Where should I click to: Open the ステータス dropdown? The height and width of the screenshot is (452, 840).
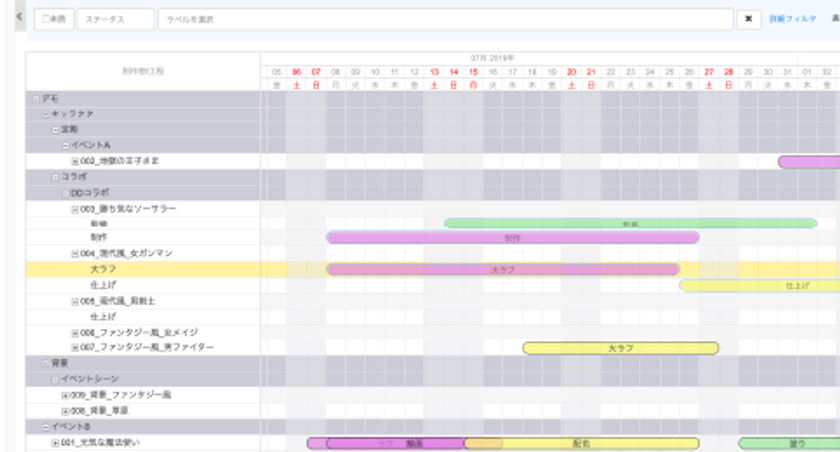116,19
